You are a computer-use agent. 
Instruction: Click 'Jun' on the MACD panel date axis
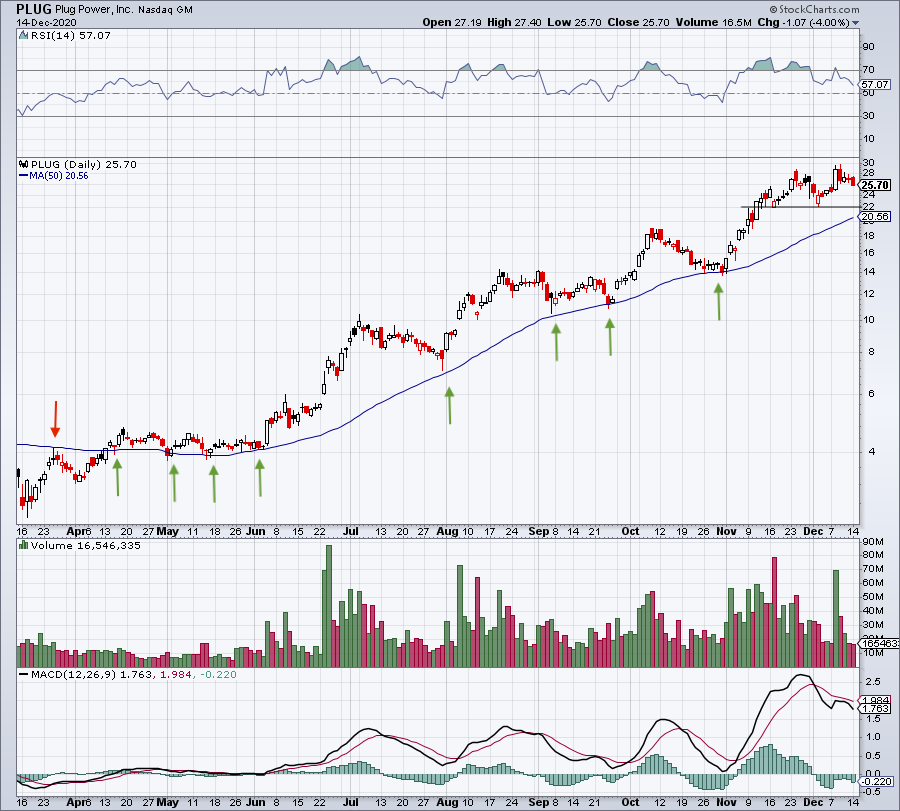pyautogui.click(x=255, y=802)
